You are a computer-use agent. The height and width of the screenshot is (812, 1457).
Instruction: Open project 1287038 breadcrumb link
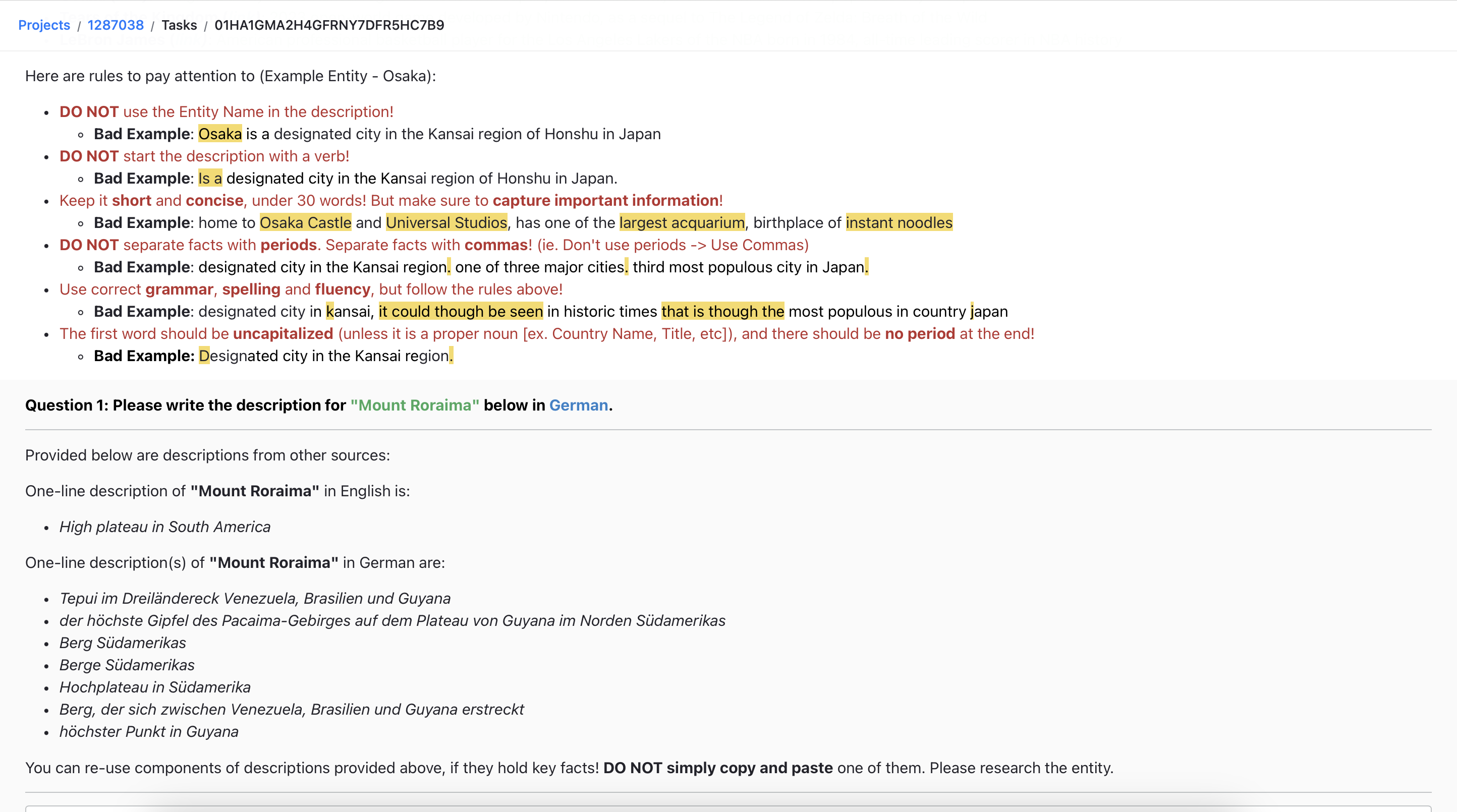click(116, 25)
